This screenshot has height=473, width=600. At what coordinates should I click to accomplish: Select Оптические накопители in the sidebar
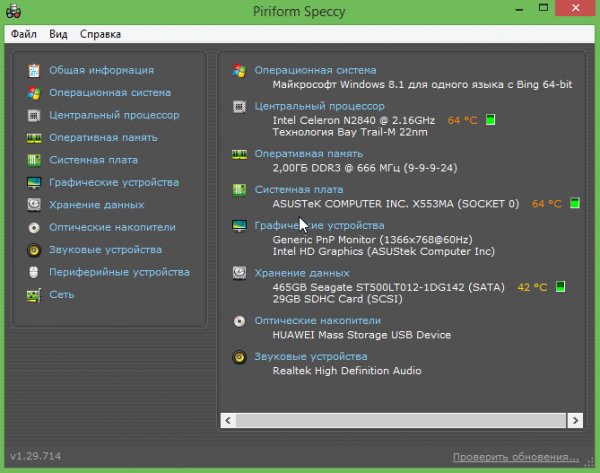[x=112, y=227]
